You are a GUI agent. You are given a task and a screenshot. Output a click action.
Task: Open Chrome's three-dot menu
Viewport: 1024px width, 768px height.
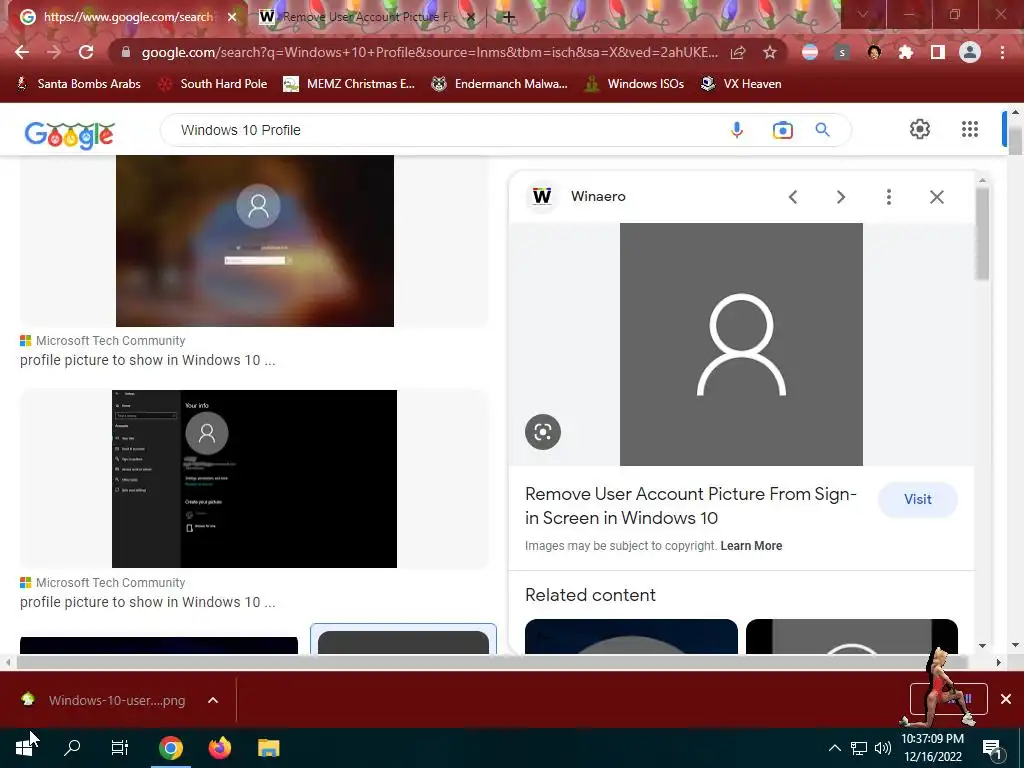(x=1002, y=52)
